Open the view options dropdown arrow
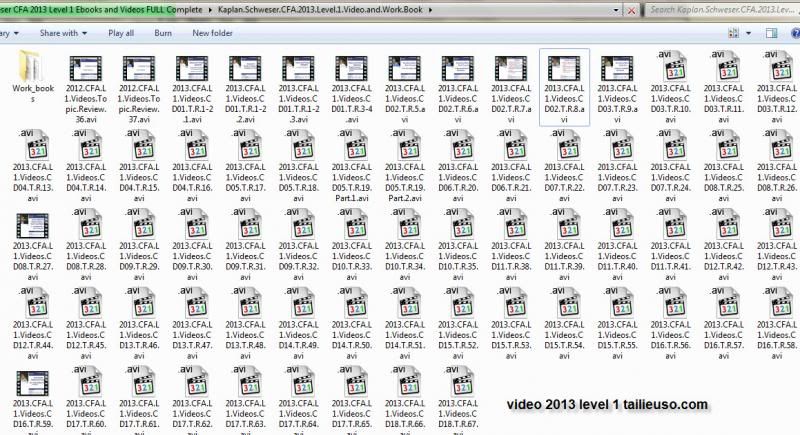Viewport: 800px width, 435px height. pos(748,33)
